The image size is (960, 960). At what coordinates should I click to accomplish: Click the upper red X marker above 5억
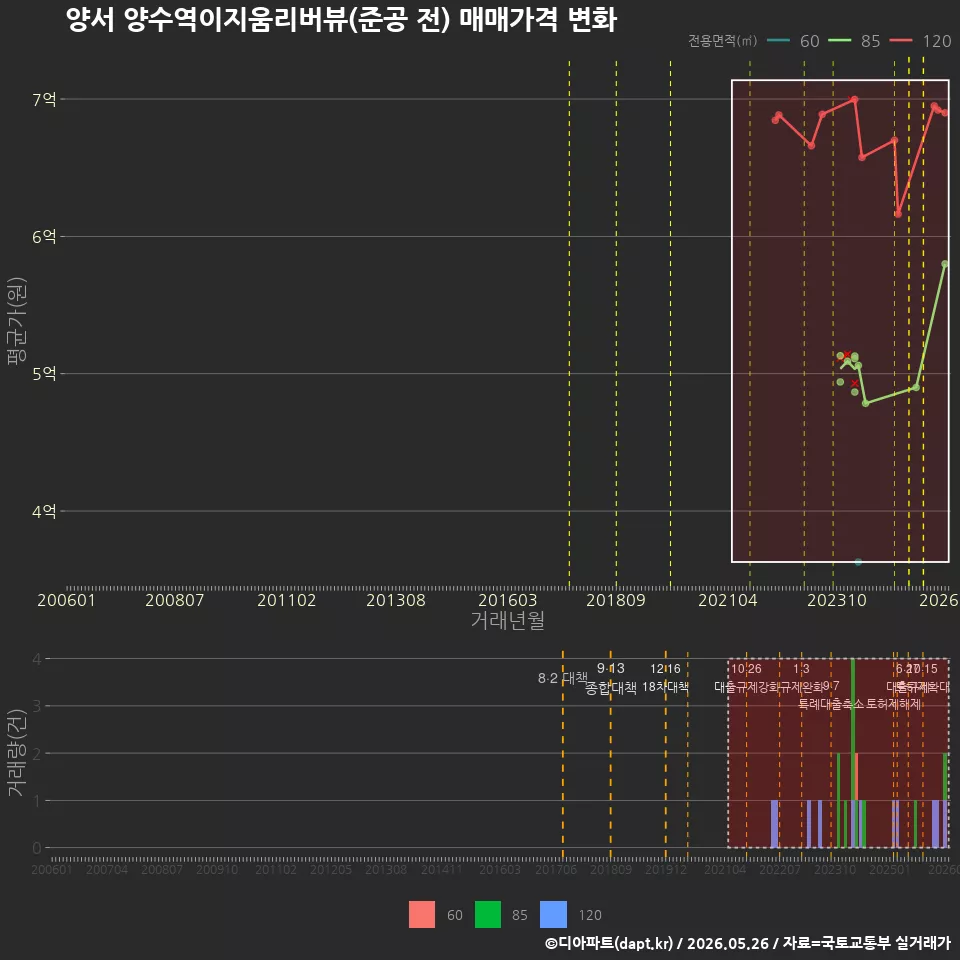pos(847,355)
